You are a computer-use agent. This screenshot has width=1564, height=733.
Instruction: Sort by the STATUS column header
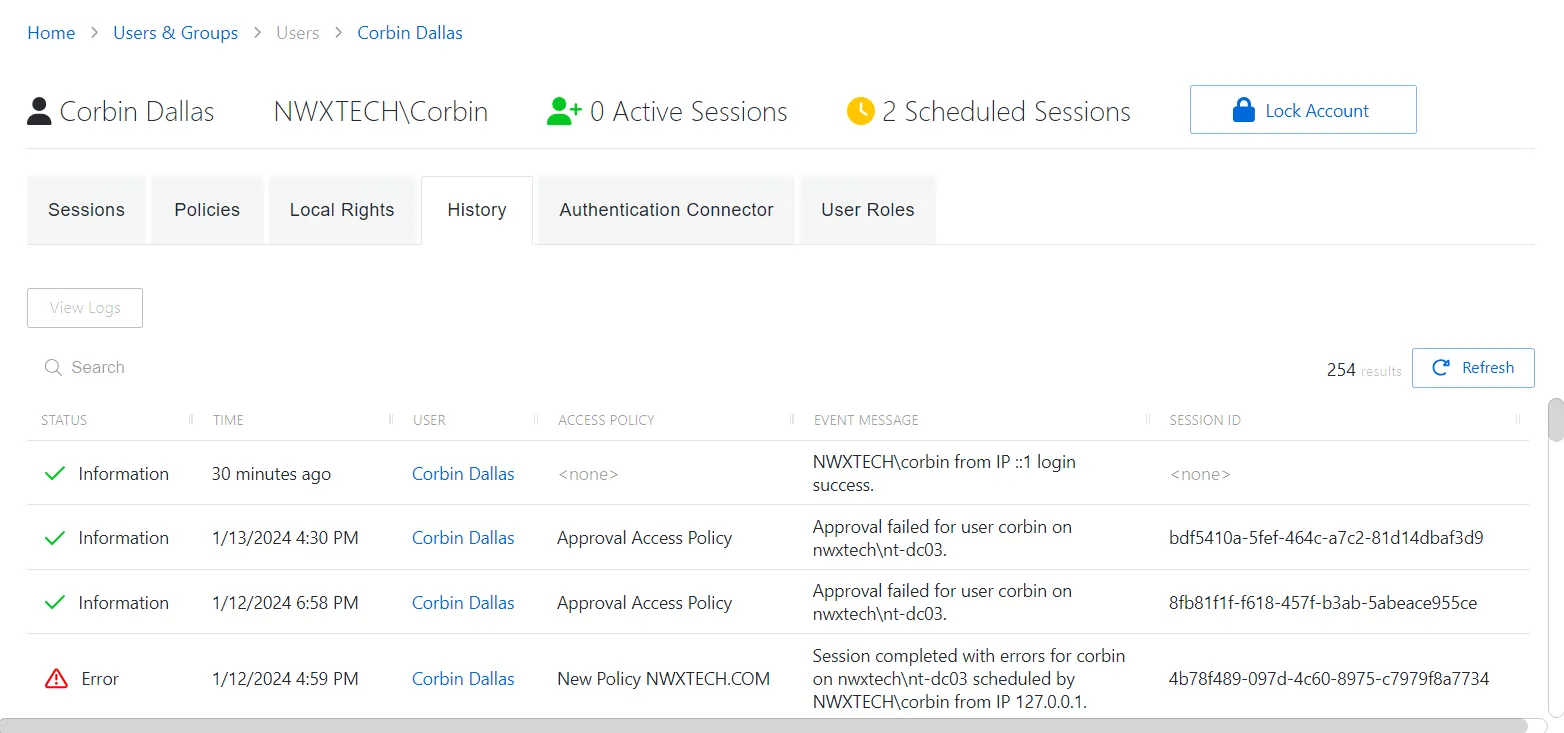64,420
